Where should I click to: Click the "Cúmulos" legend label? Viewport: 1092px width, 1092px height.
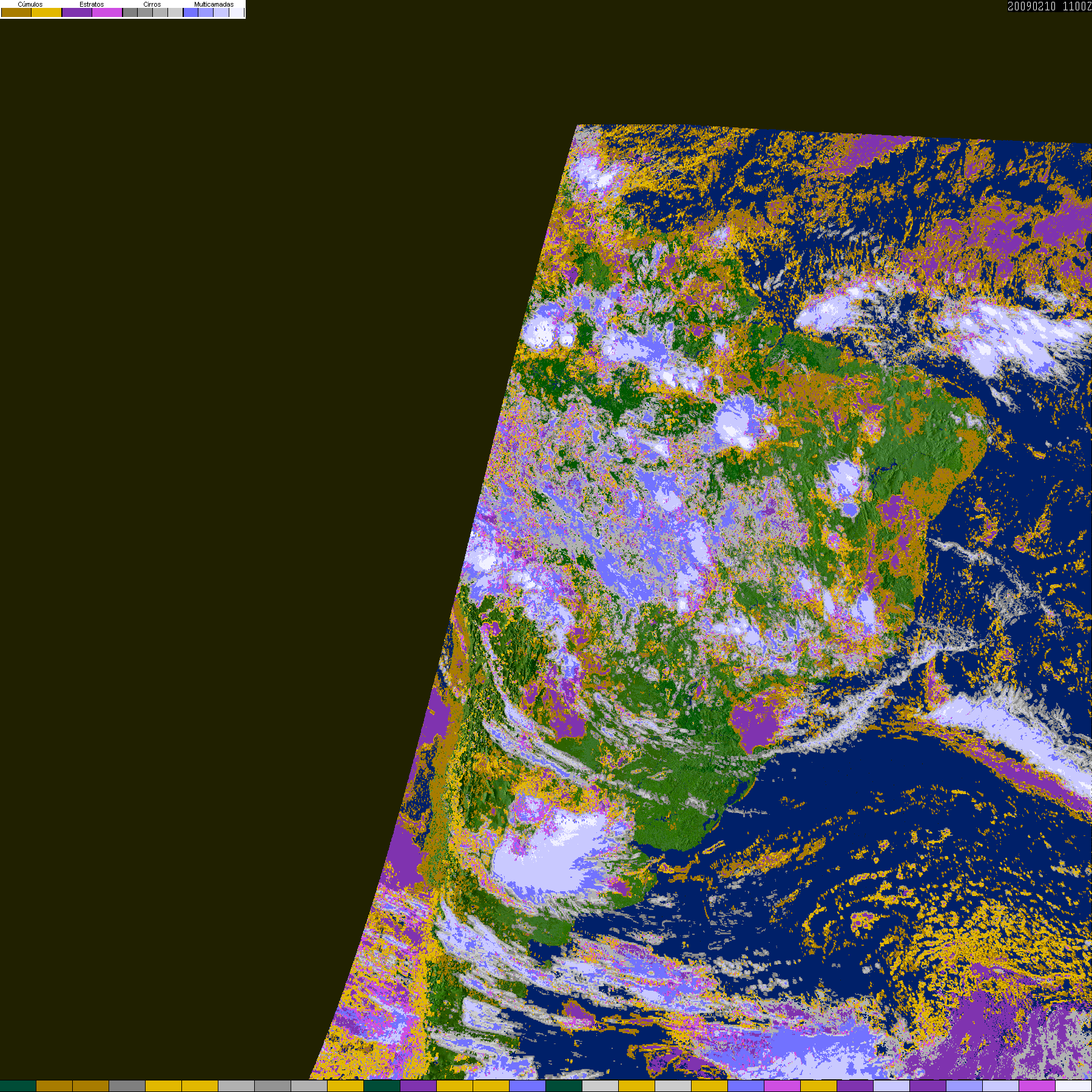click(x=30, y=4)
